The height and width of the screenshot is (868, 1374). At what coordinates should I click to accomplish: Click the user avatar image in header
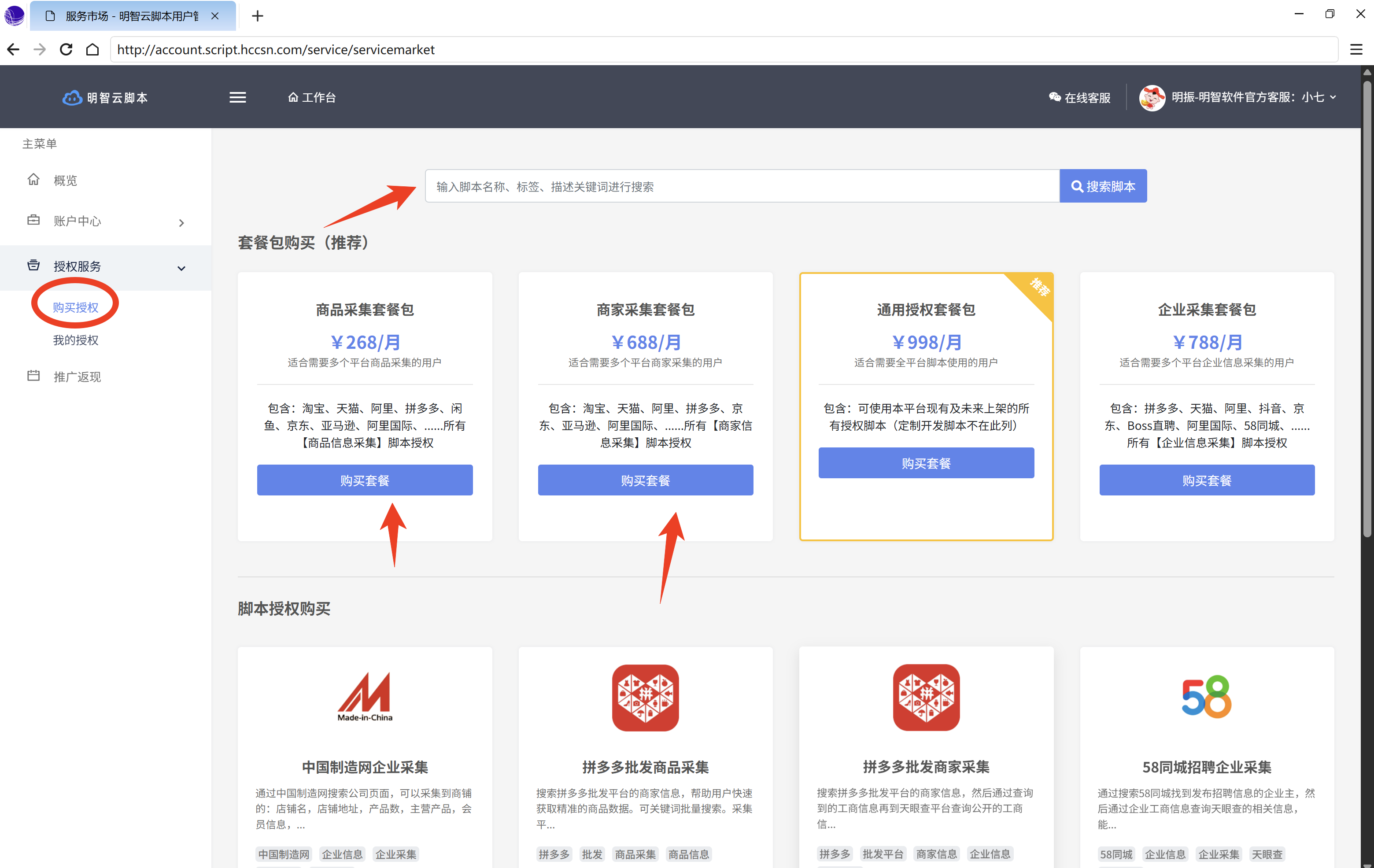point(1152,98)
